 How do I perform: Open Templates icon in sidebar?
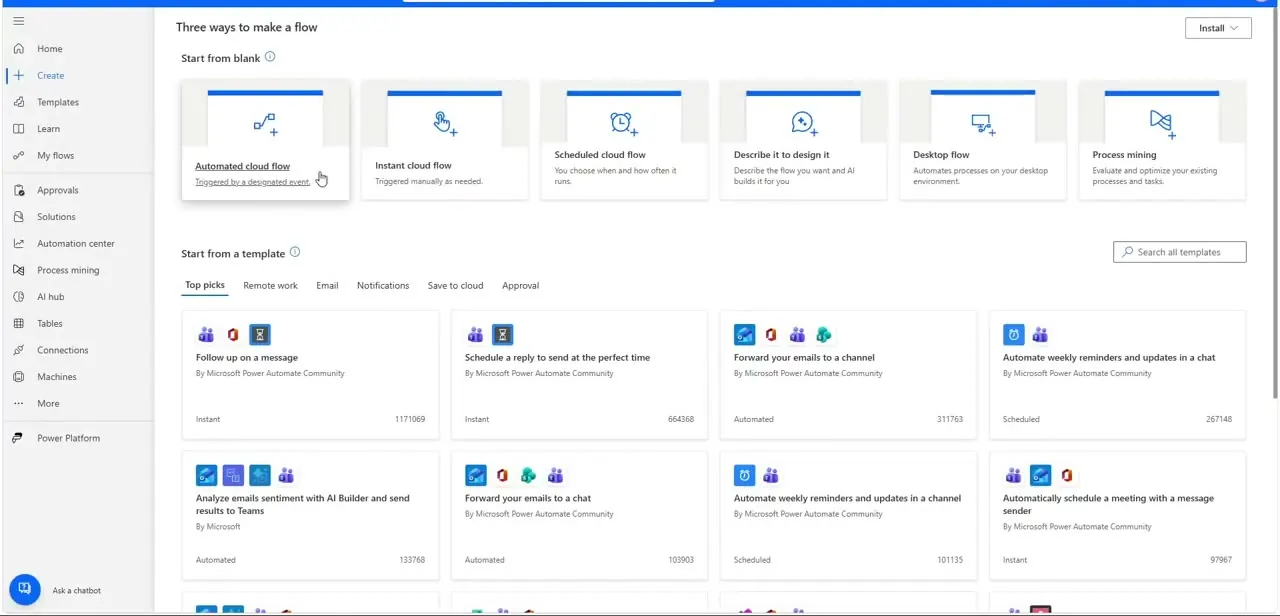(18, 102)
